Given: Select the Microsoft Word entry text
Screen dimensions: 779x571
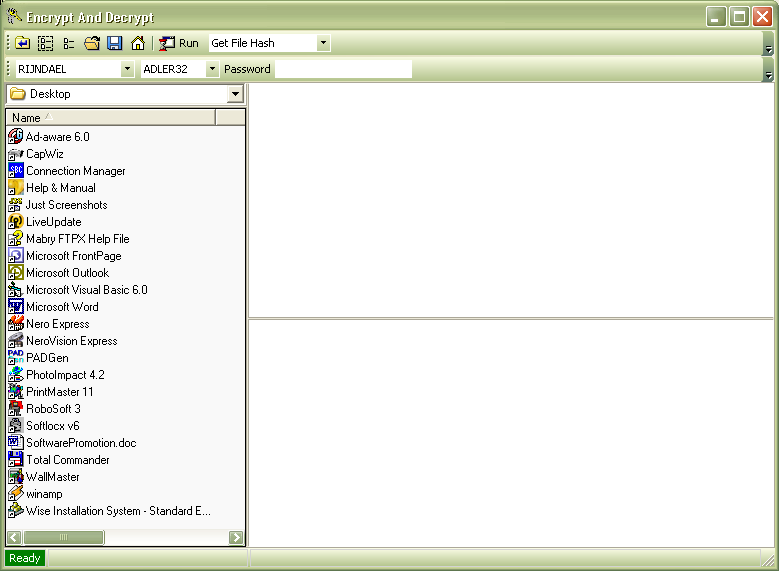Looking at the screenshot, I should 62,307.
